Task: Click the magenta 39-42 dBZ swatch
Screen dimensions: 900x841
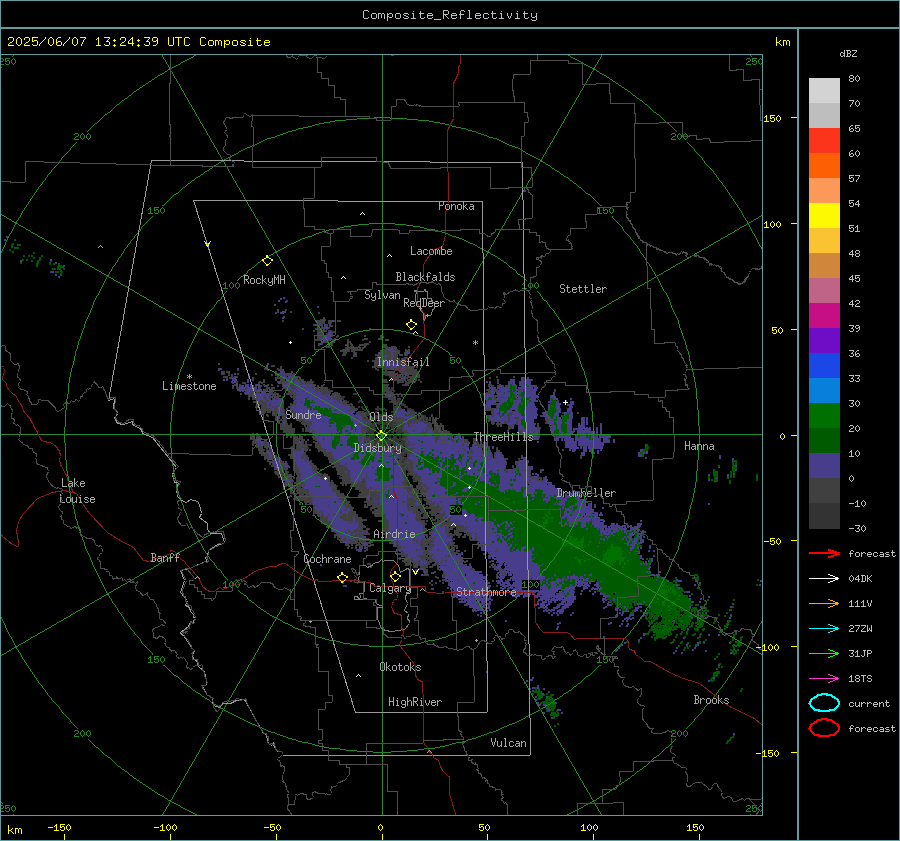Action: [x=824, y=316]
